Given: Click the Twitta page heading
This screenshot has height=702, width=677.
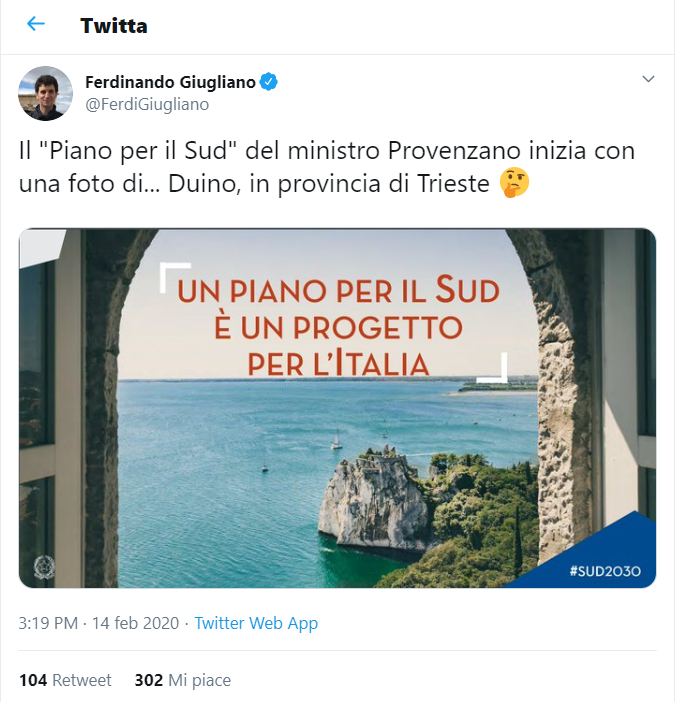Looking at the screenshot, I should [x=114, y=26].
